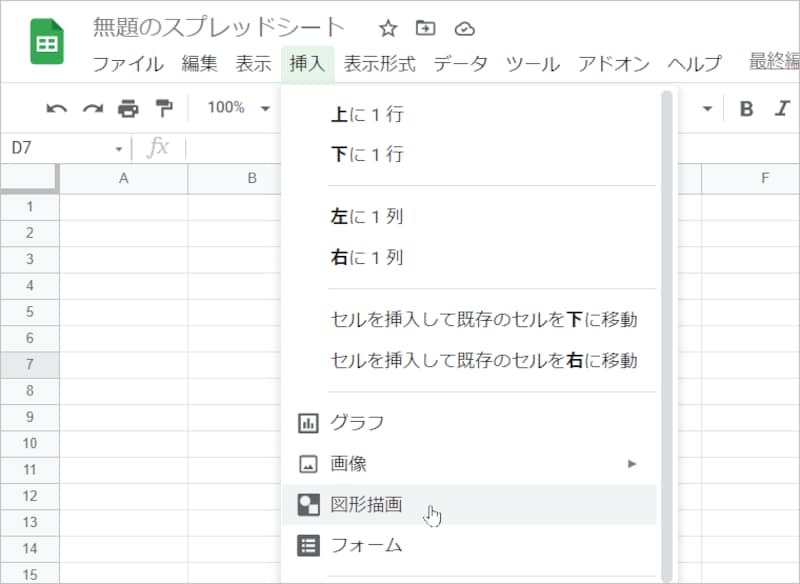
Task: Undo the last action
Action: [57, 108]
